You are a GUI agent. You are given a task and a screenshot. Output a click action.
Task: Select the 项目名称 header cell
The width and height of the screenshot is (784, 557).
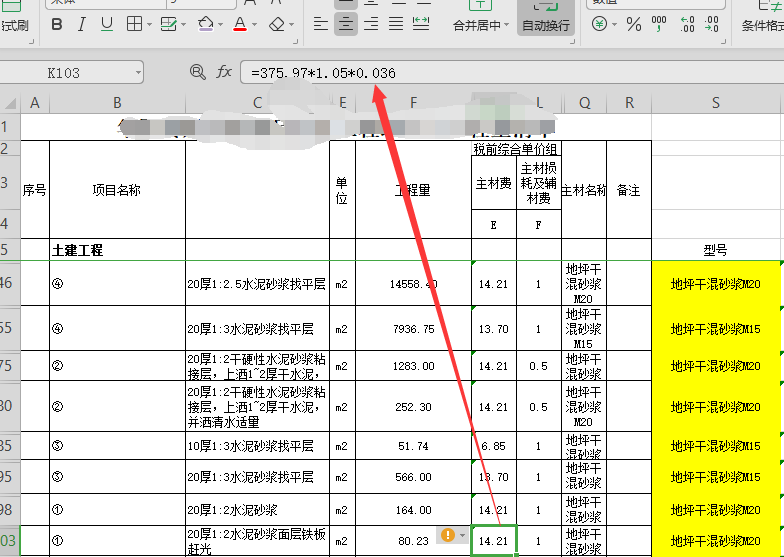[117, 190]
